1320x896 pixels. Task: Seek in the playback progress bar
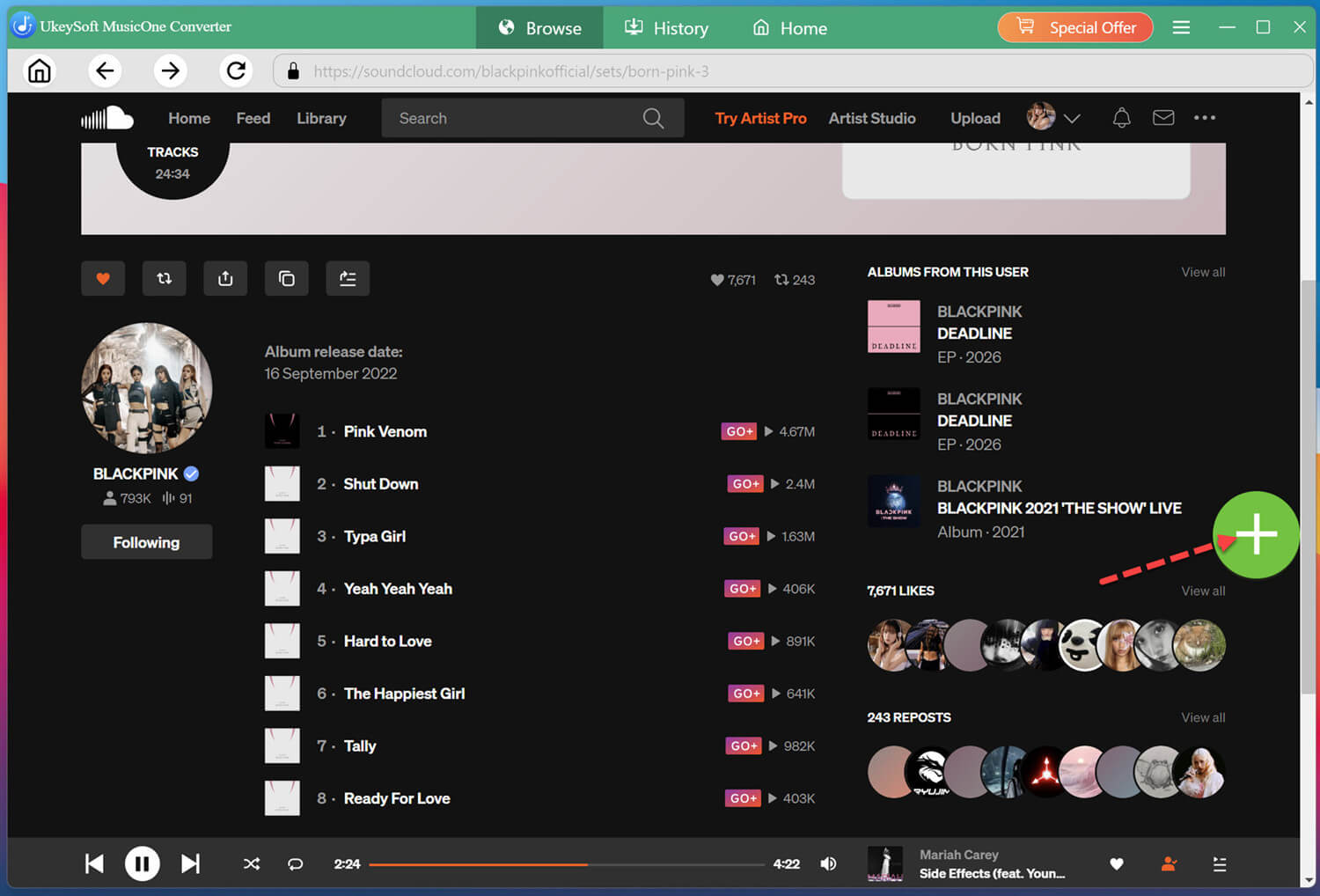click(x=567, y=864)
